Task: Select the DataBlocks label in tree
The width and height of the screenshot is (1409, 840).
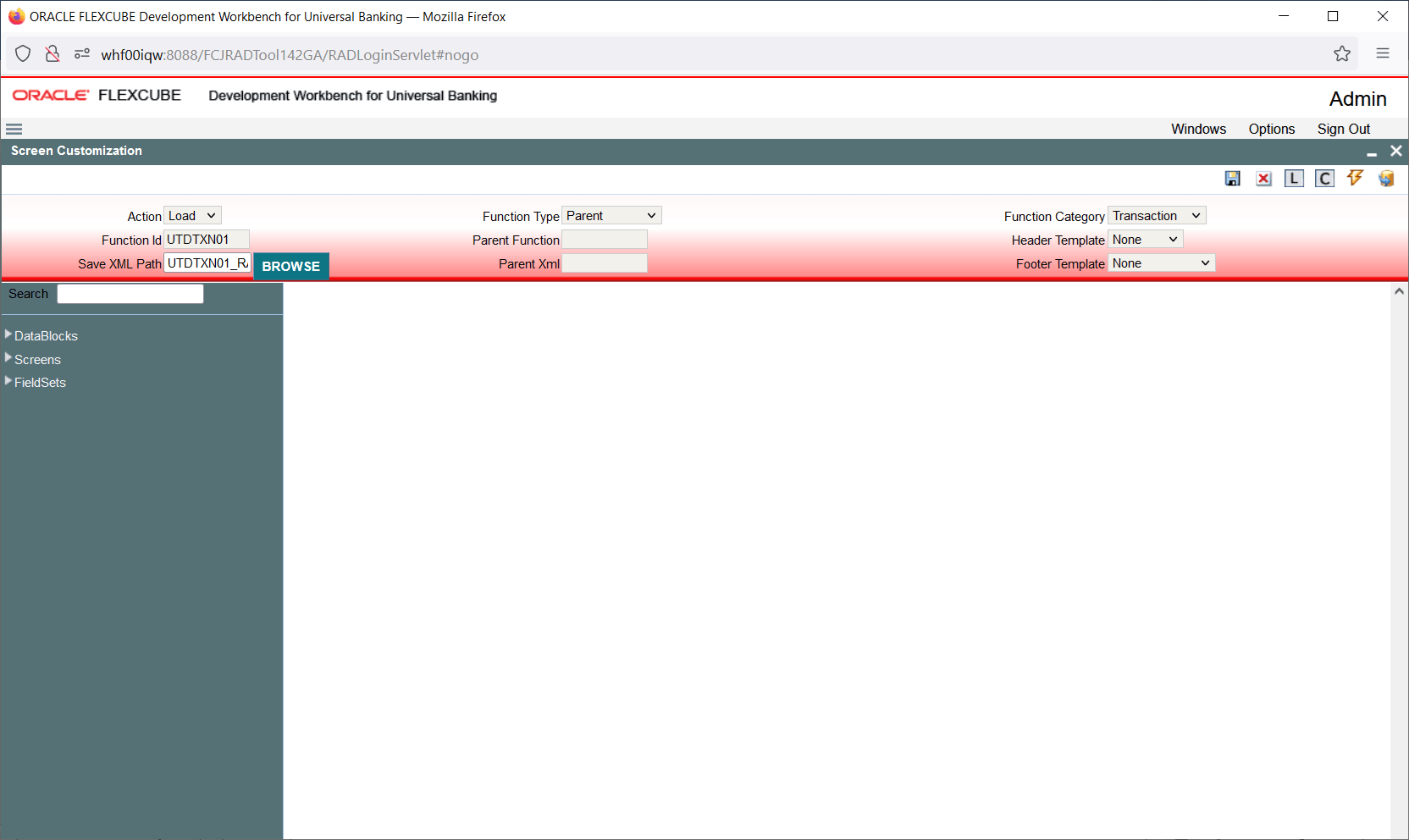Action: point(46,336)
